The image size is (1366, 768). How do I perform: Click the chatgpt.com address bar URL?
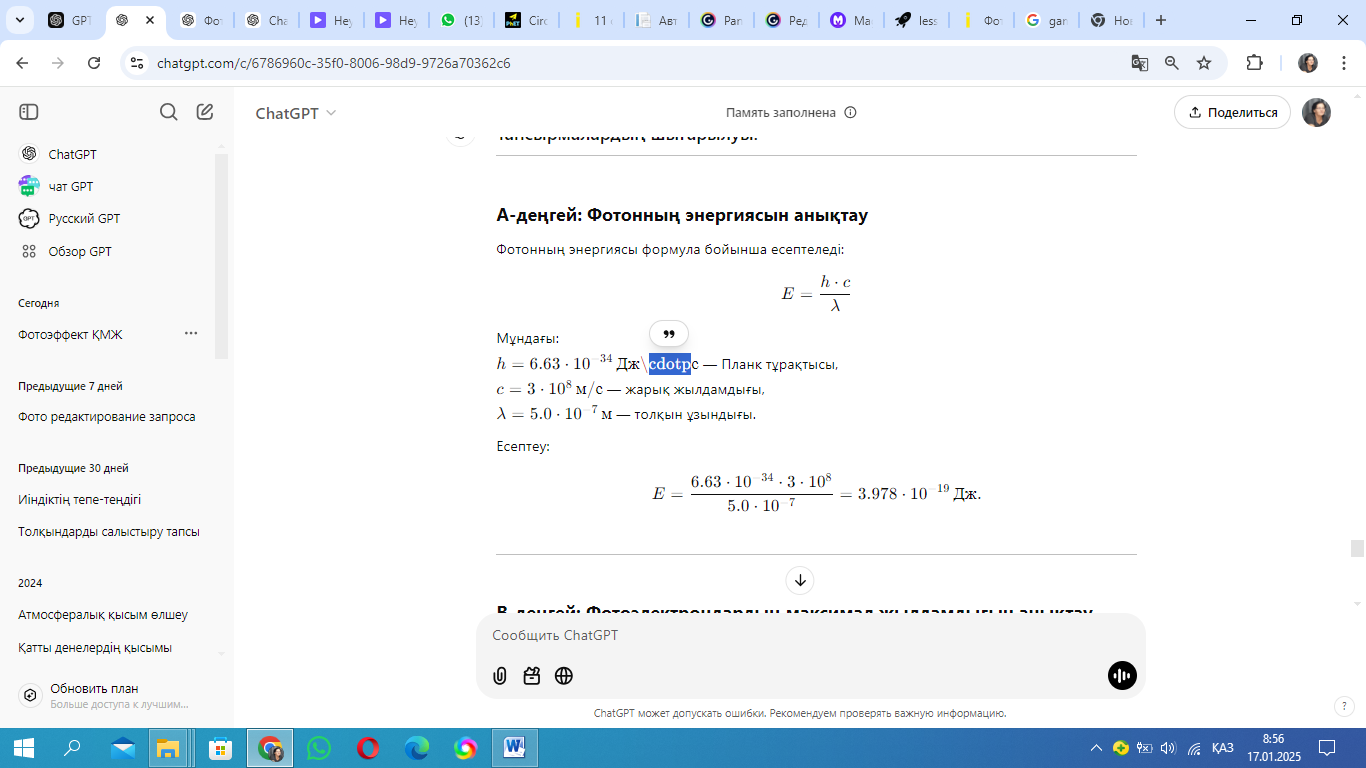pyautogui.click(x=334, y=63)
